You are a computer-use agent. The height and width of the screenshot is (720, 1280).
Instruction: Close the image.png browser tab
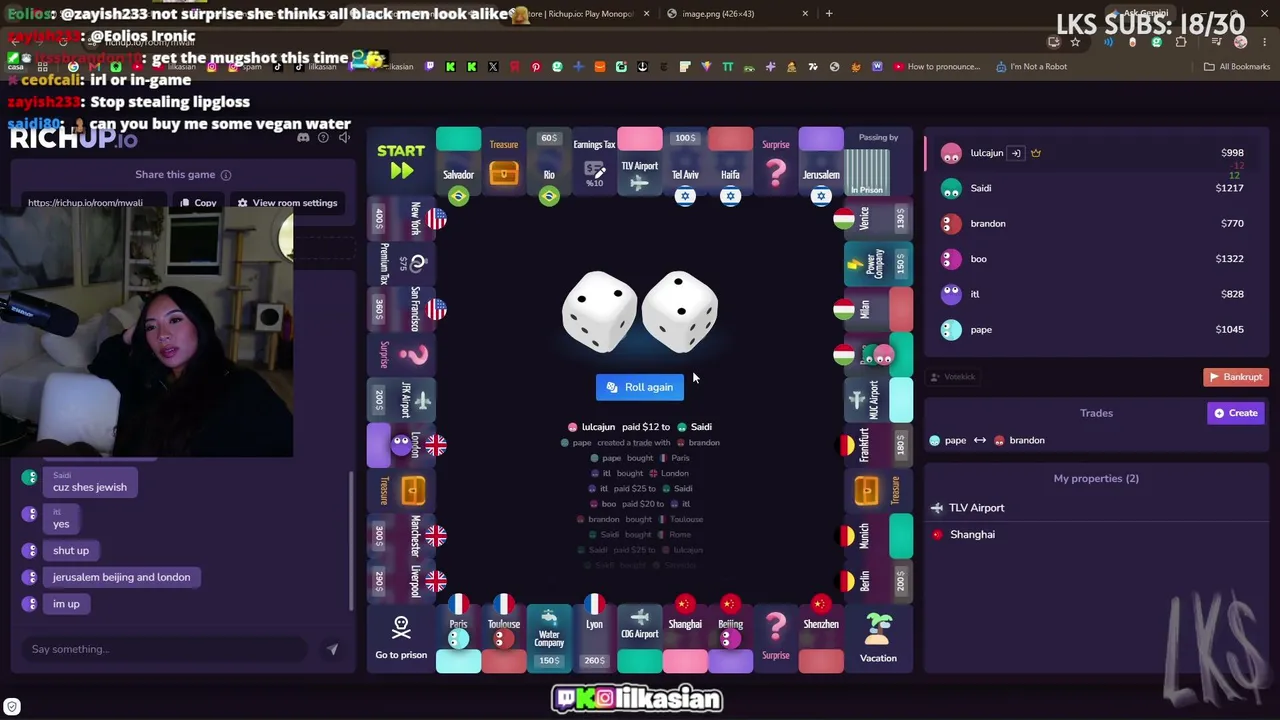(x=805, y=14)
